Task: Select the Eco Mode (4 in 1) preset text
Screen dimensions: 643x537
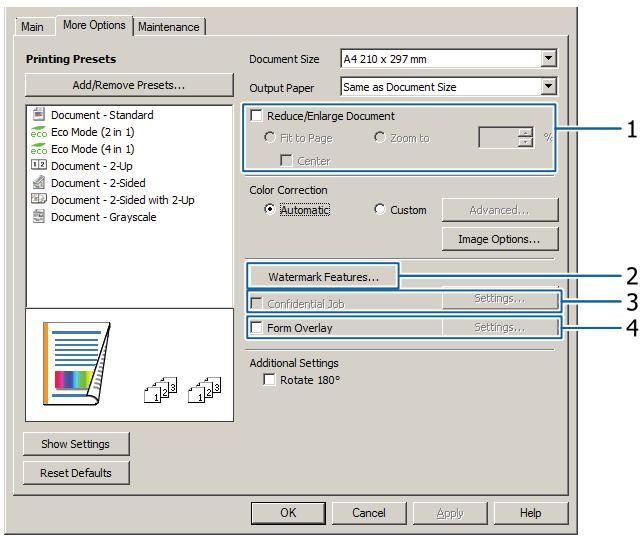Action: point(93,149)
